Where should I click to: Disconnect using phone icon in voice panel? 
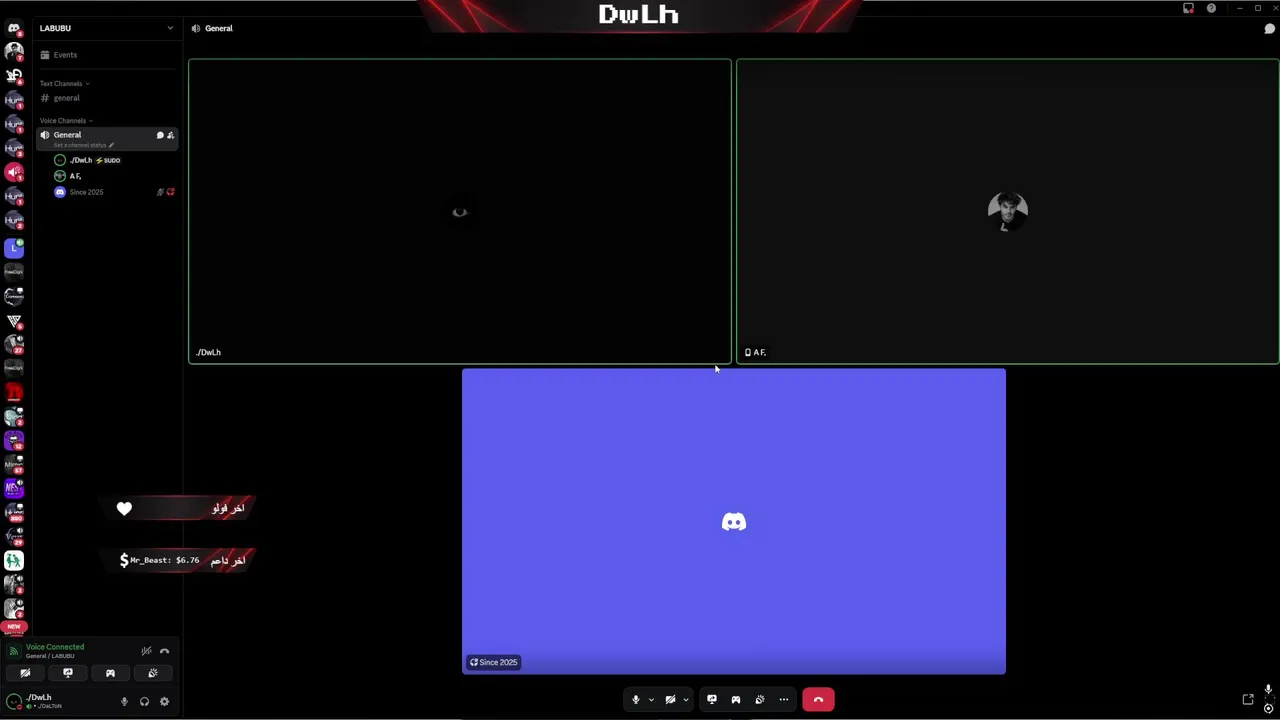(x=165, y=651)
